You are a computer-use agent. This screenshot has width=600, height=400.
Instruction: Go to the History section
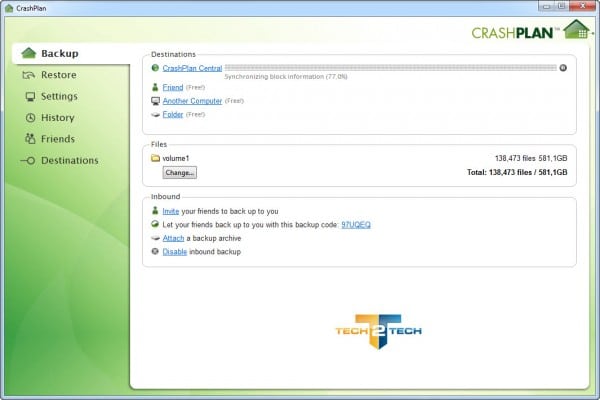tap(57, 118)
